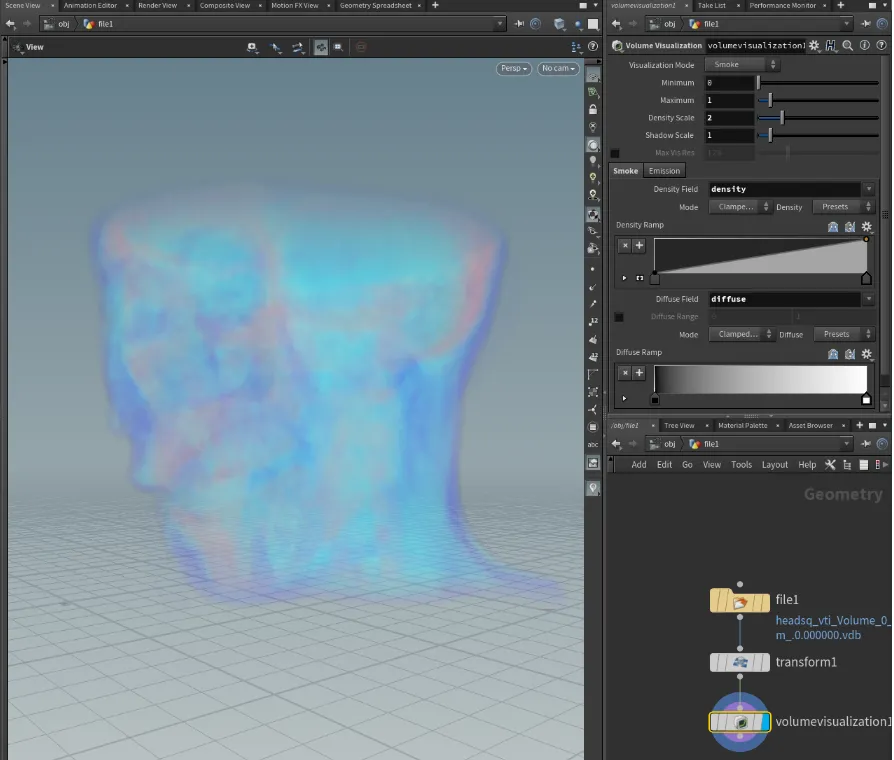Screen dimensions: 894x760
Task: Expand the Density Field dropdown arrow
Action: tap(869, 189)
